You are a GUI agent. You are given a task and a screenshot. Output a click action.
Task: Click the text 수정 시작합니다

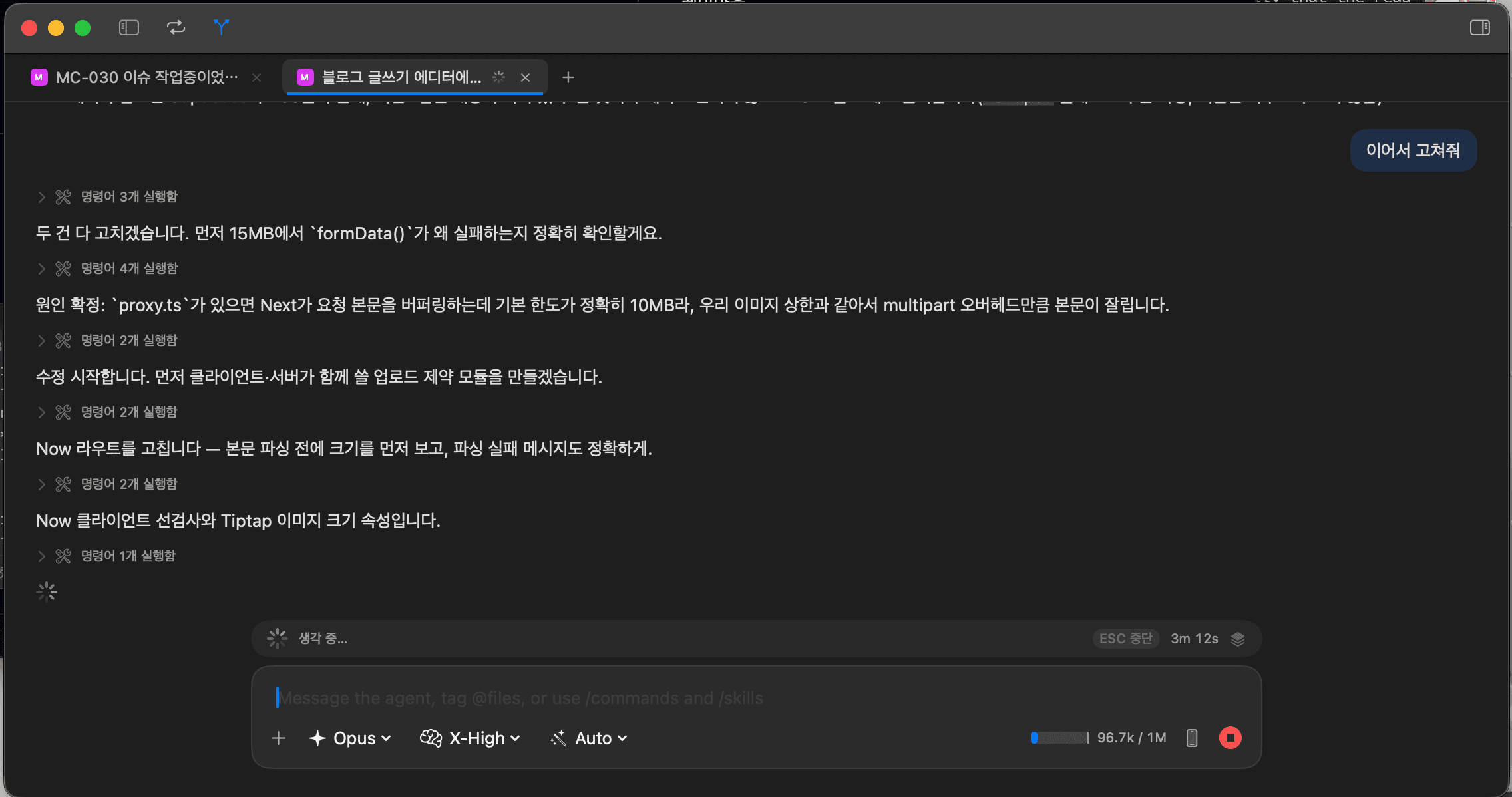pyautogui.click(x=93, y=377)
